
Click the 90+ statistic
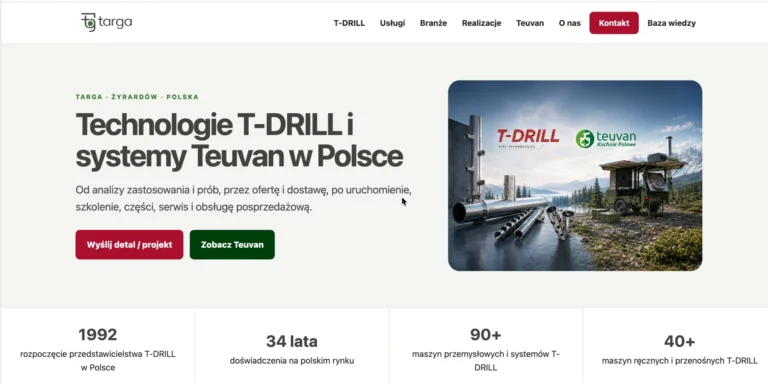pyautogui.click(x=486, y=335)
